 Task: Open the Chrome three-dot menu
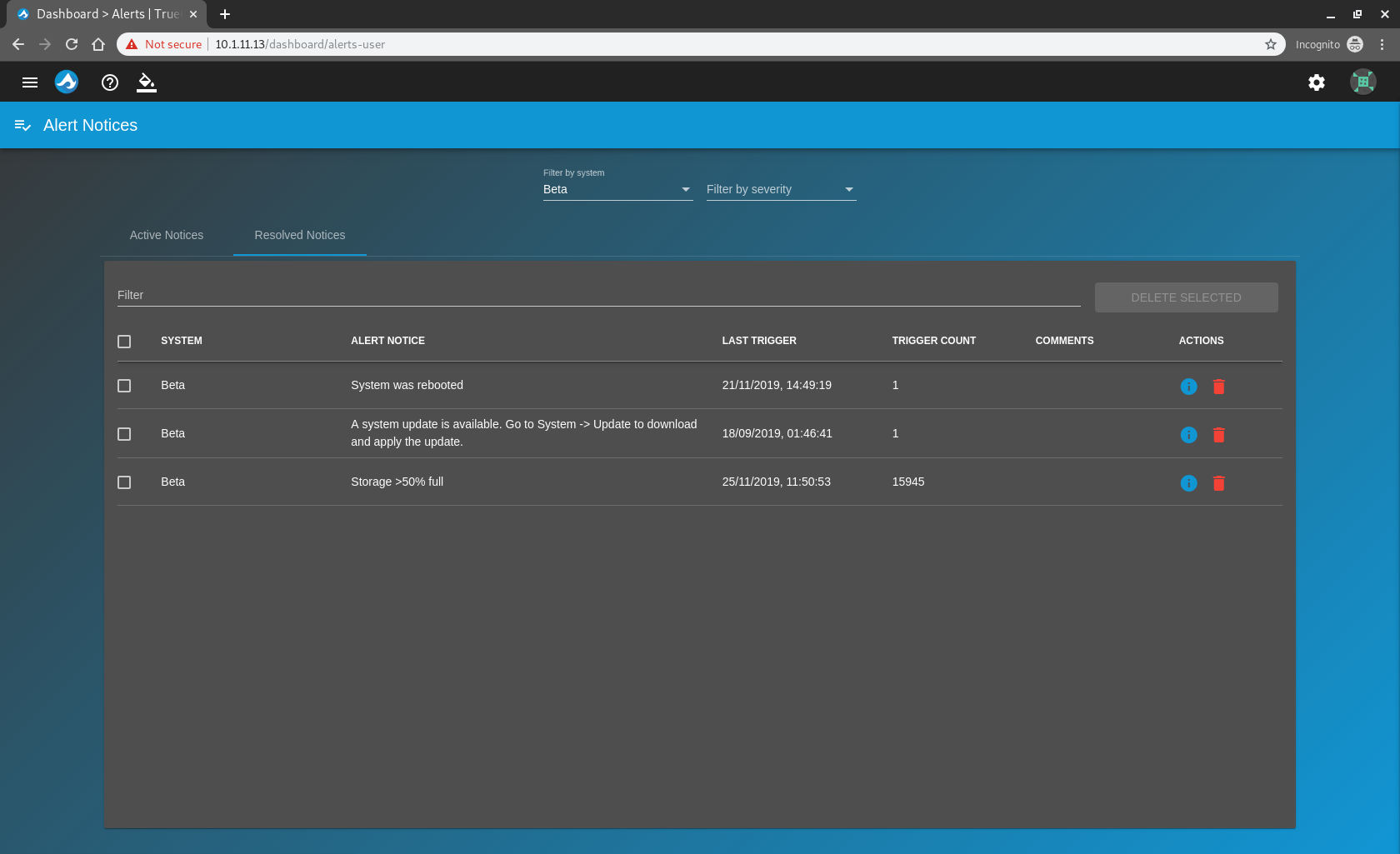[1382, 44]
